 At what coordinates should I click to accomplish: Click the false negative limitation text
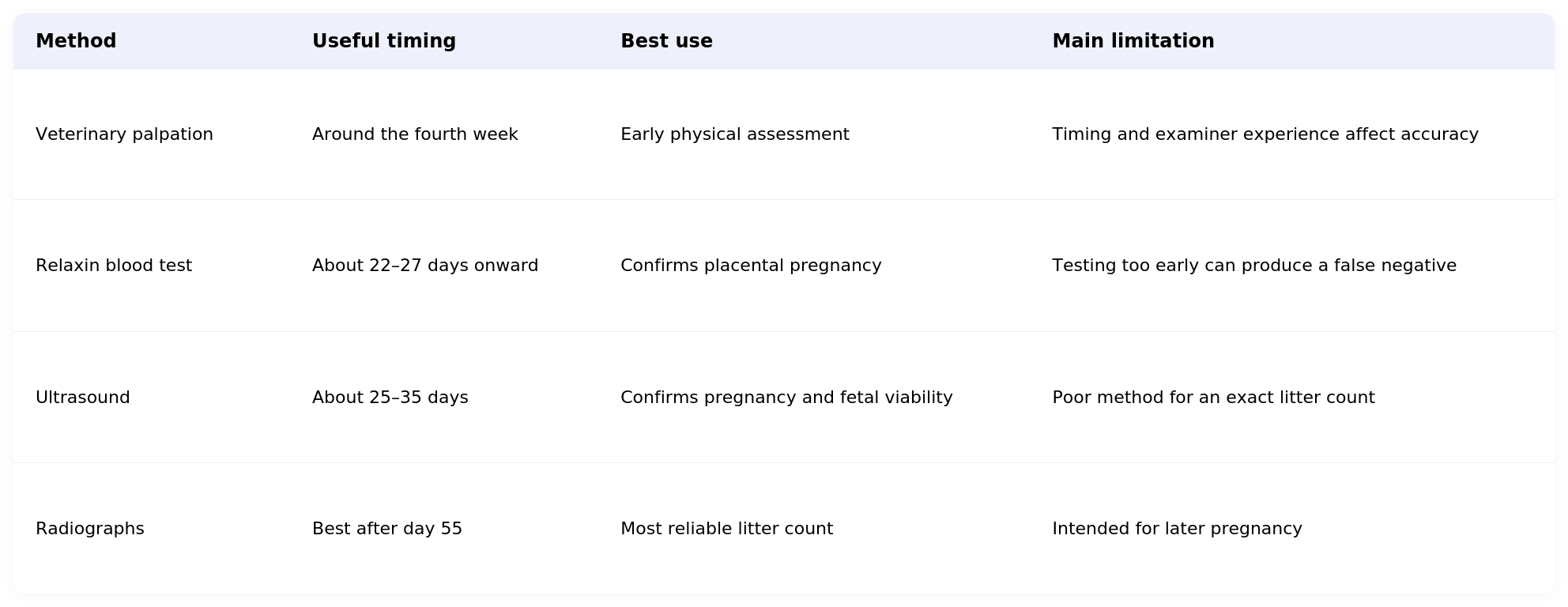(x=1254, y=266)
